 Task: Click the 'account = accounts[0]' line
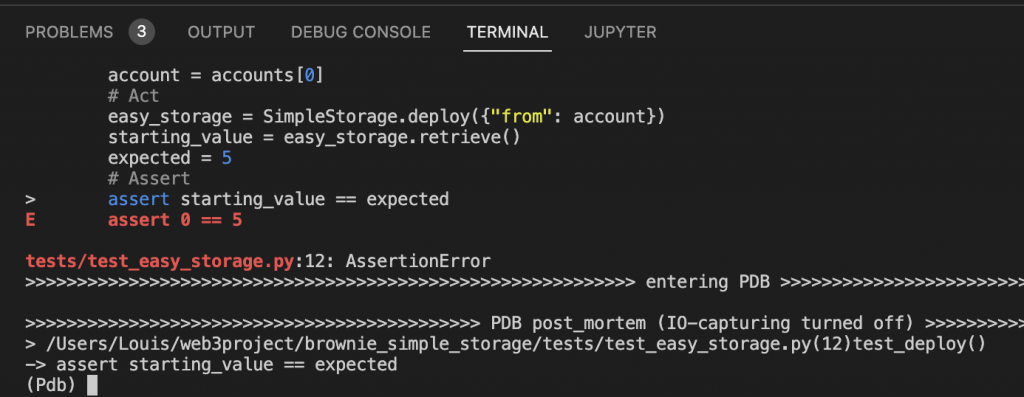point(216,75)
